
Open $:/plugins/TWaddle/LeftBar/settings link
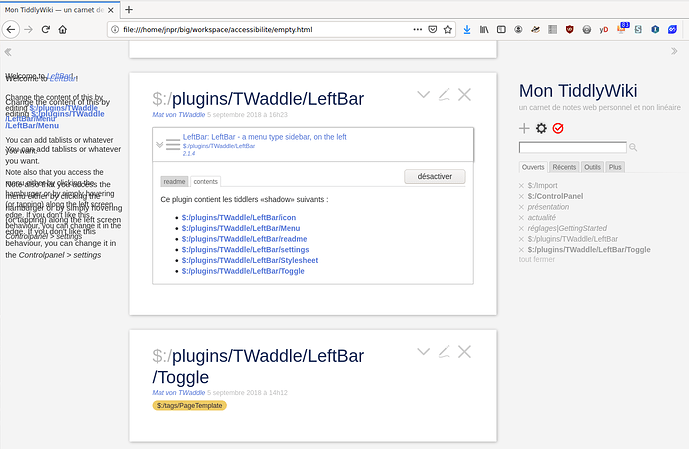click(x=245, y=250)
